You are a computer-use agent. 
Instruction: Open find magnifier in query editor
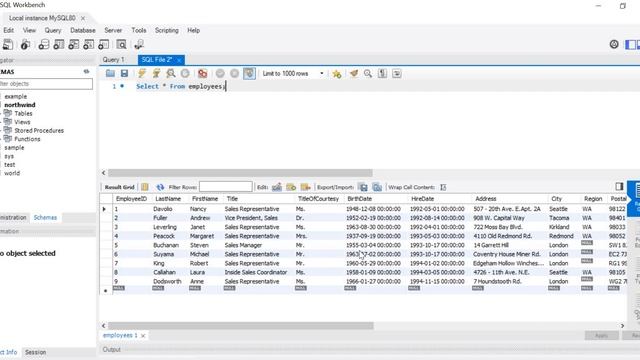coord(368,73)
